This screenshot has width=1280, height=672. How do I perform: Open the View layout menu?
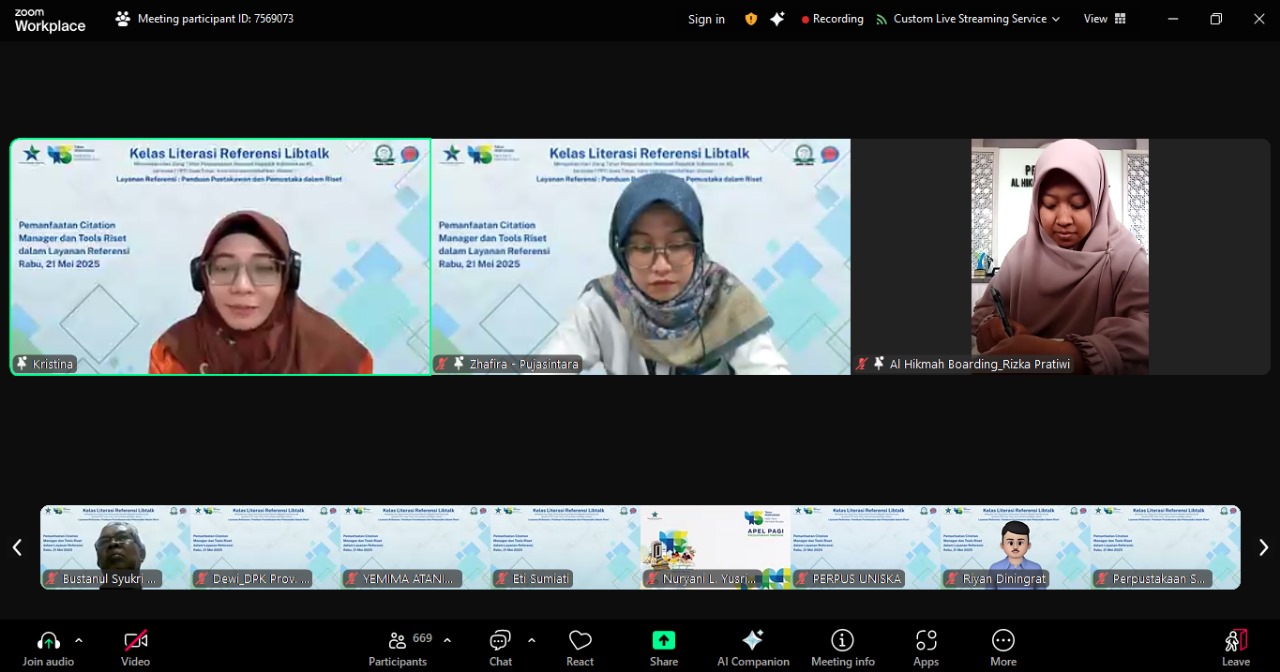[1104, 19]
